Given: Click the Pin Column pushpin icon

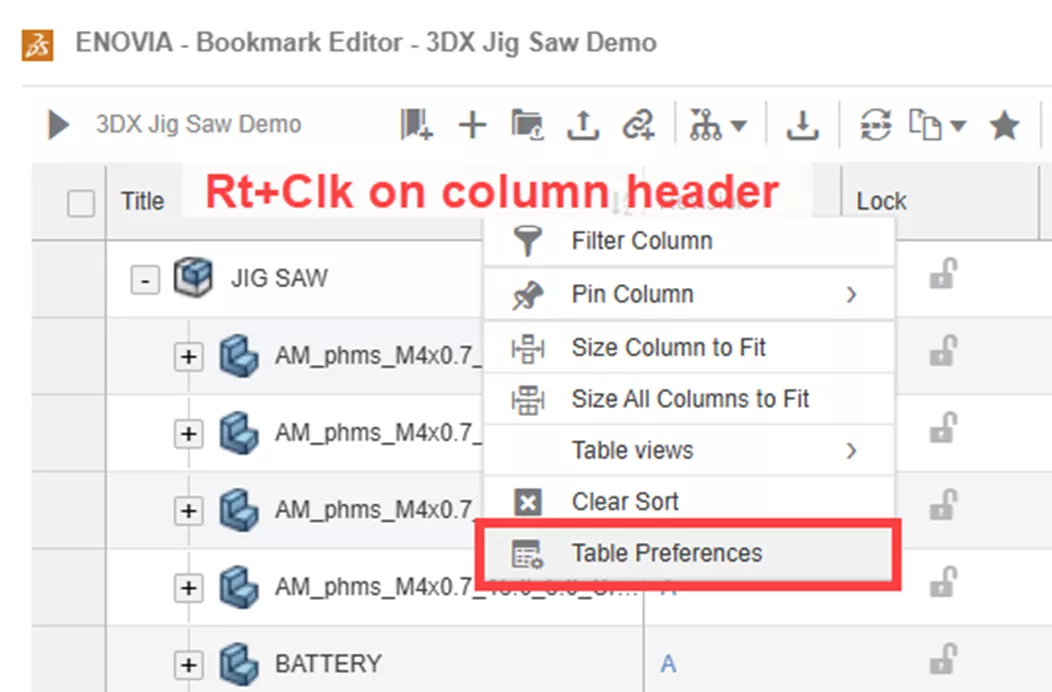Looking at the screenshot, I should (527, 295).
